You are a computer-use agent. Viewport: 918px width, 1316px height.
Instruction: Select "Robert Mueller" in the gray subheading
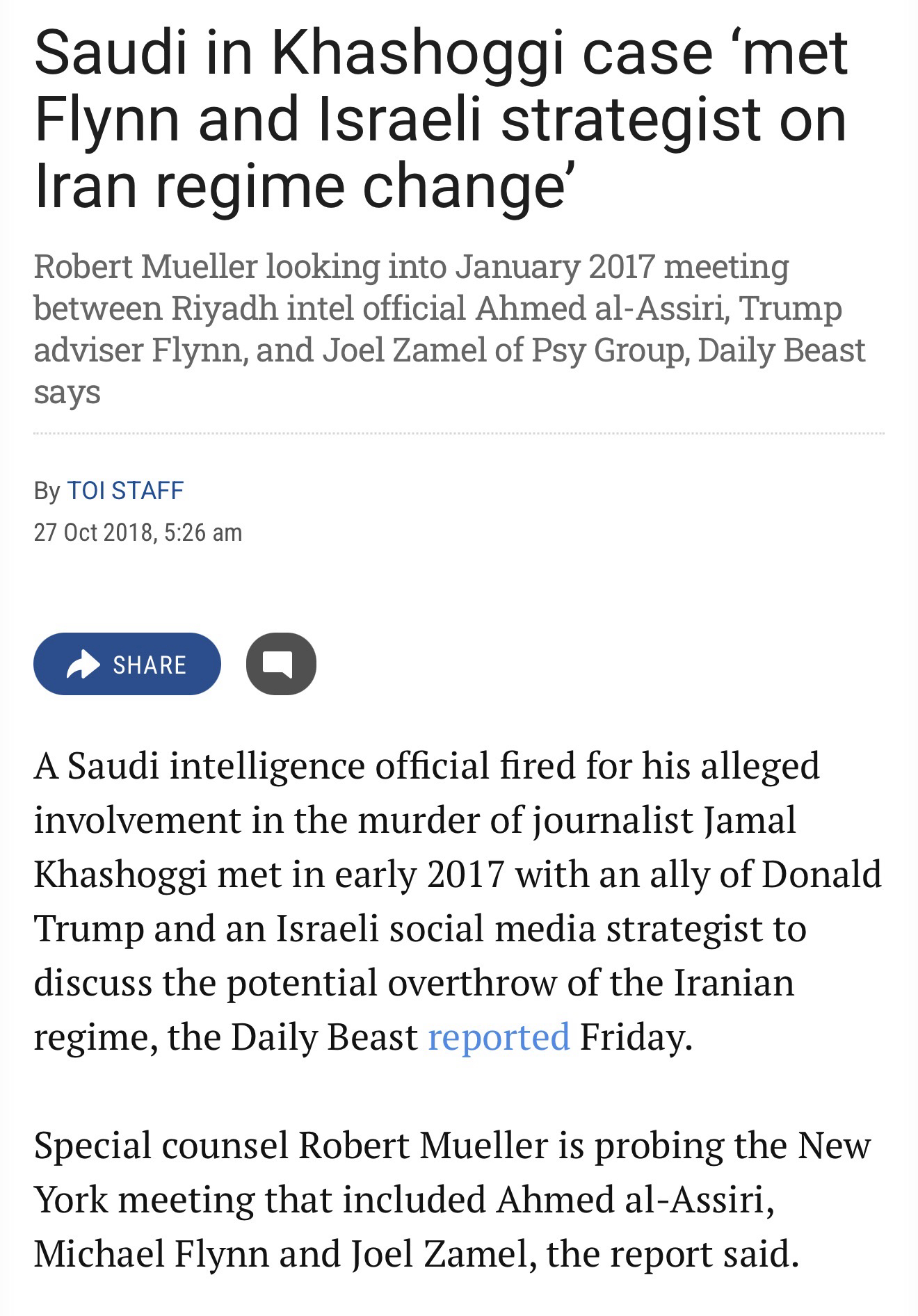pos(145,266)
